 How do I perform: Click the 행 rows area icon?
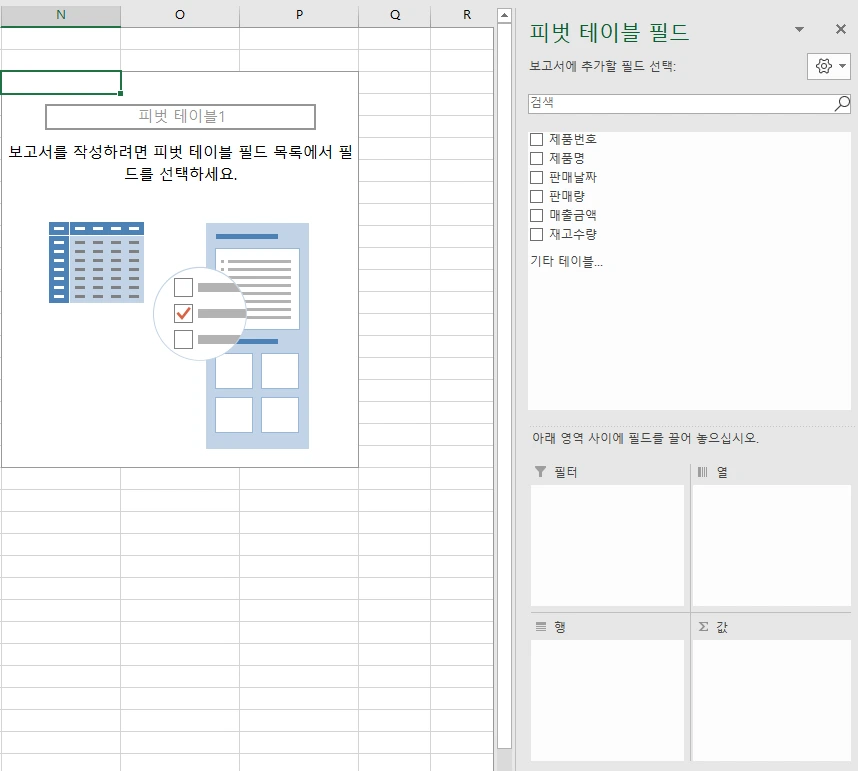point(541,626)
